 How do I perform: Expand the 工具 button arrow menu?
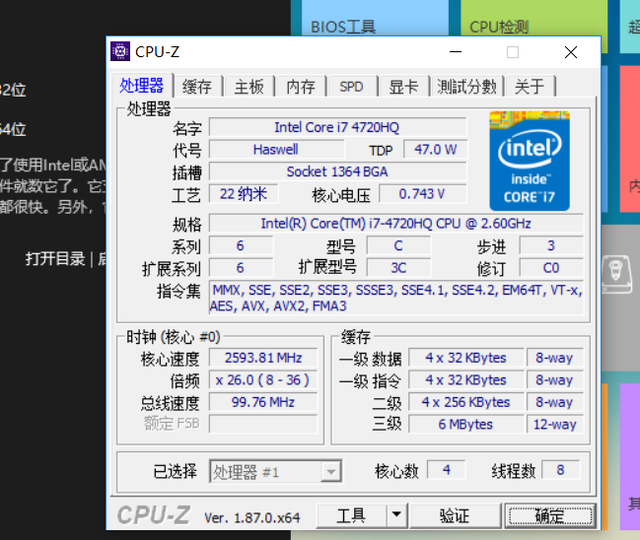397,515
